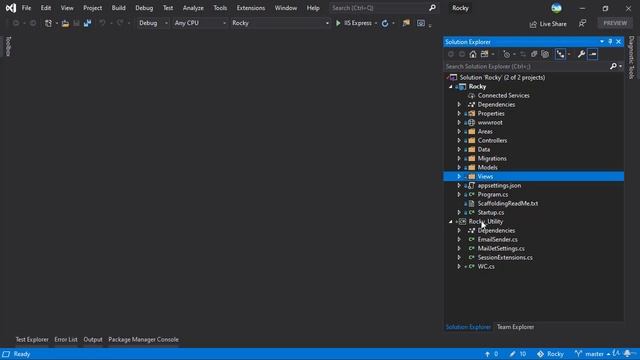The height and width of the screenshot is (360, 640).
Task: Expand the Dependencies node under Rocky
Action: coord(459,104)
